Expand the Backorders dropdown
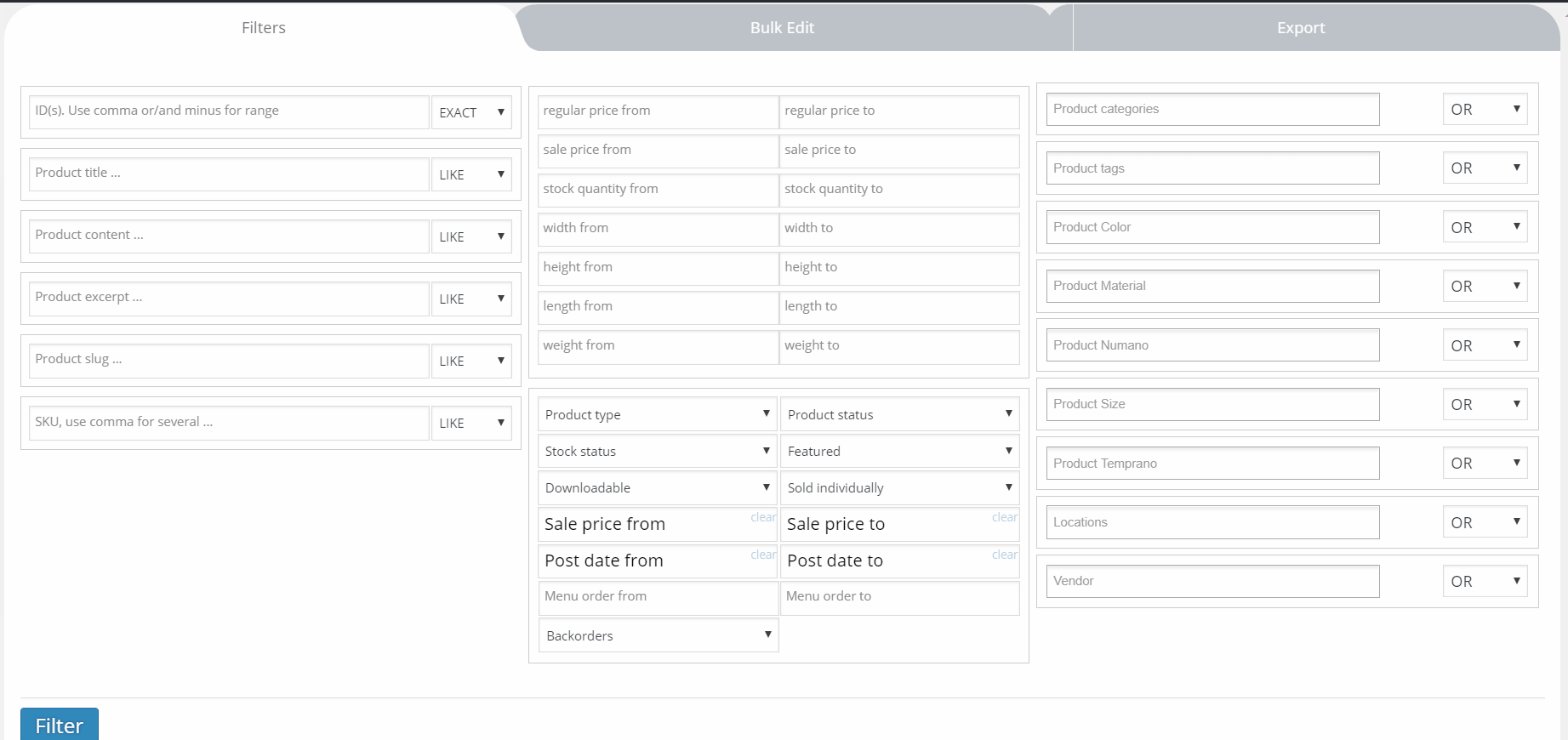The image size is (1568, 740). 658,635
